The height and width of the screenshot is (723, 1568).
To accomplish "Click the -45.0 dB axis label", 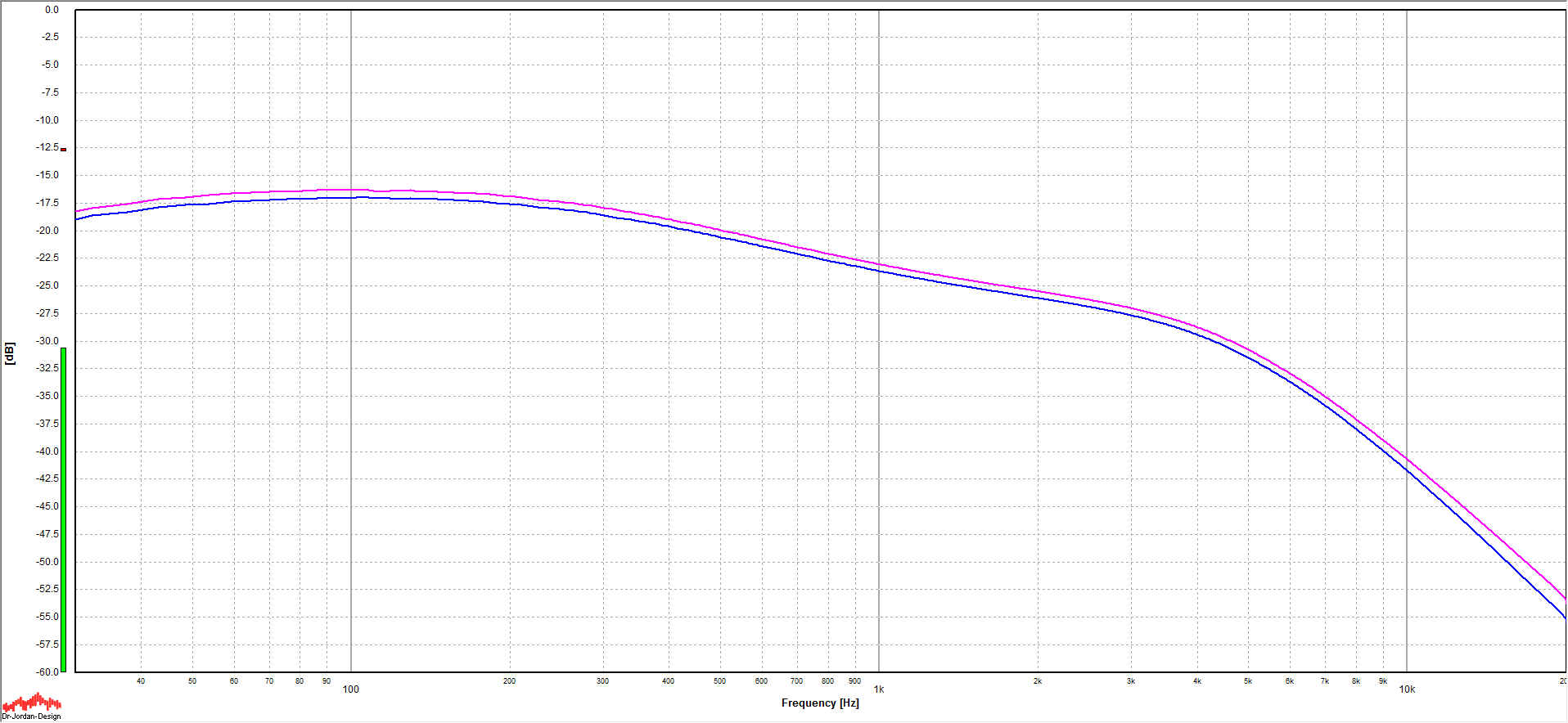I will [x=48, y=506].
